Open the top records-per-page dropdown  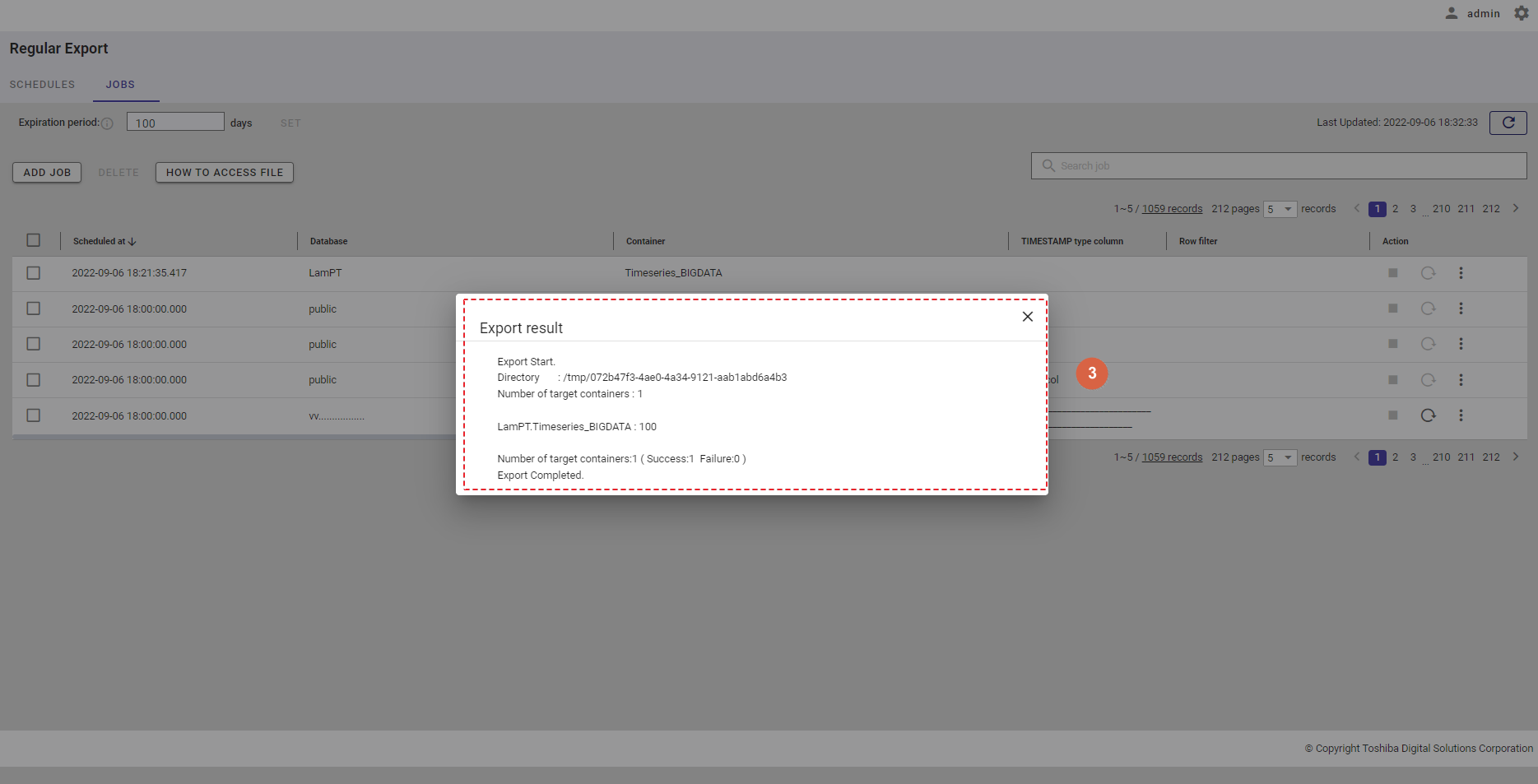pyautogui.click(x=1280, y=209)
